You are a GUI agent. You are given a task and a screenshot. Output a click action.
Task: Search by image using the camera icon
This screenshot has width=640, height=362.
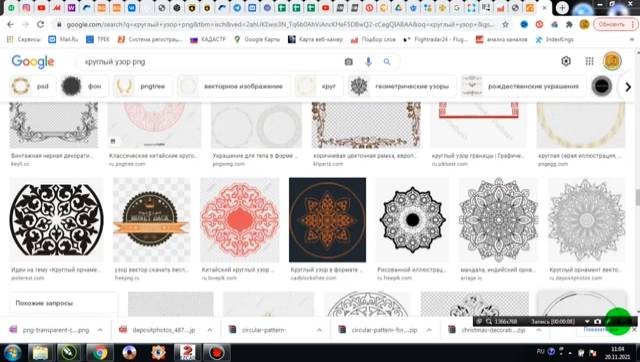[x=348, y=62]
